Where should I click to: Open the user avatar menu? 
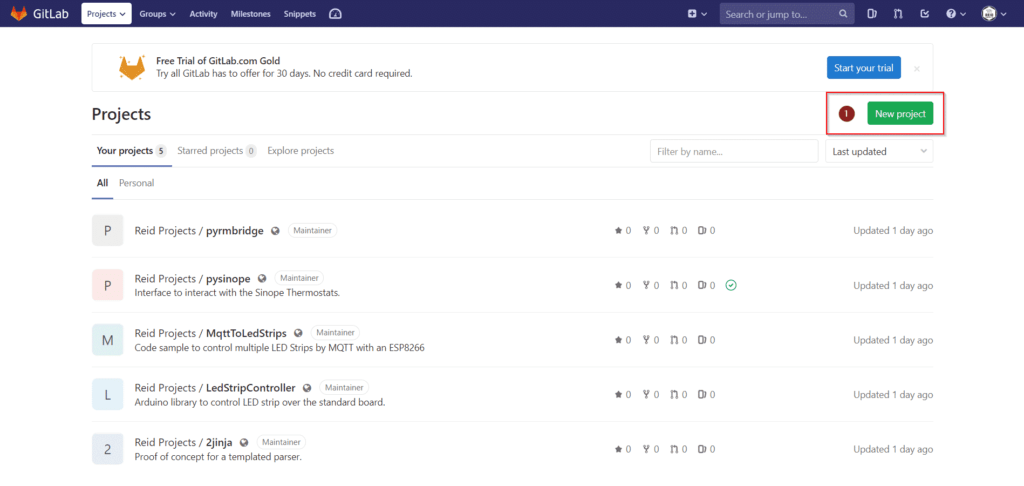click(994, 14)
